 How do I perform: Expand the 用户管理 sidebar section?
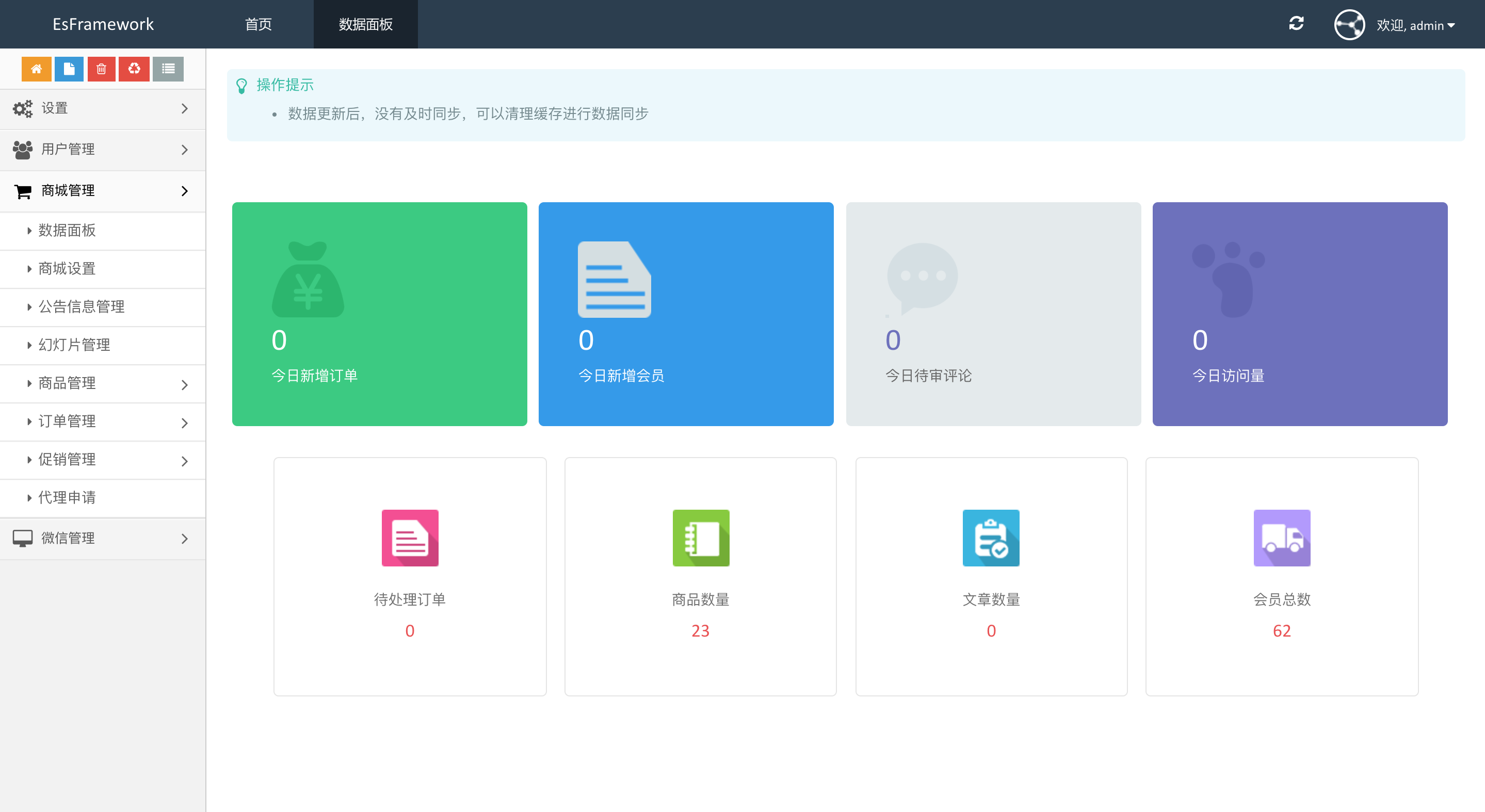103,149
